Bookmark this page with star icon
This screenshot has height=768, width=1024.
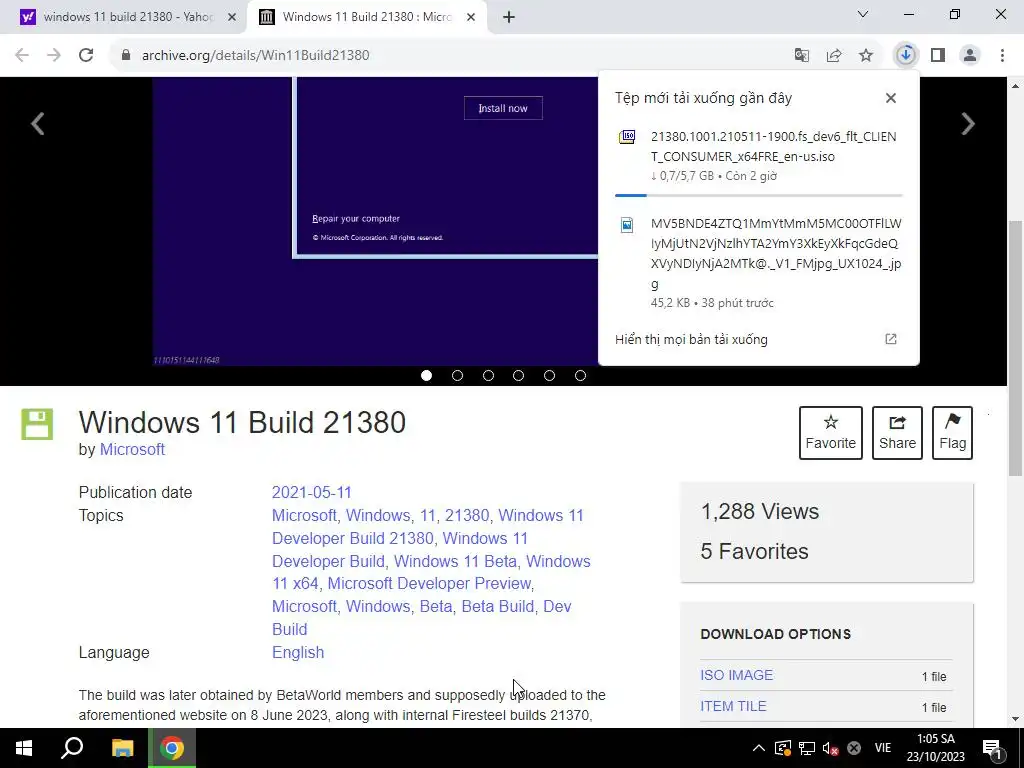click(x=866, y=56)
